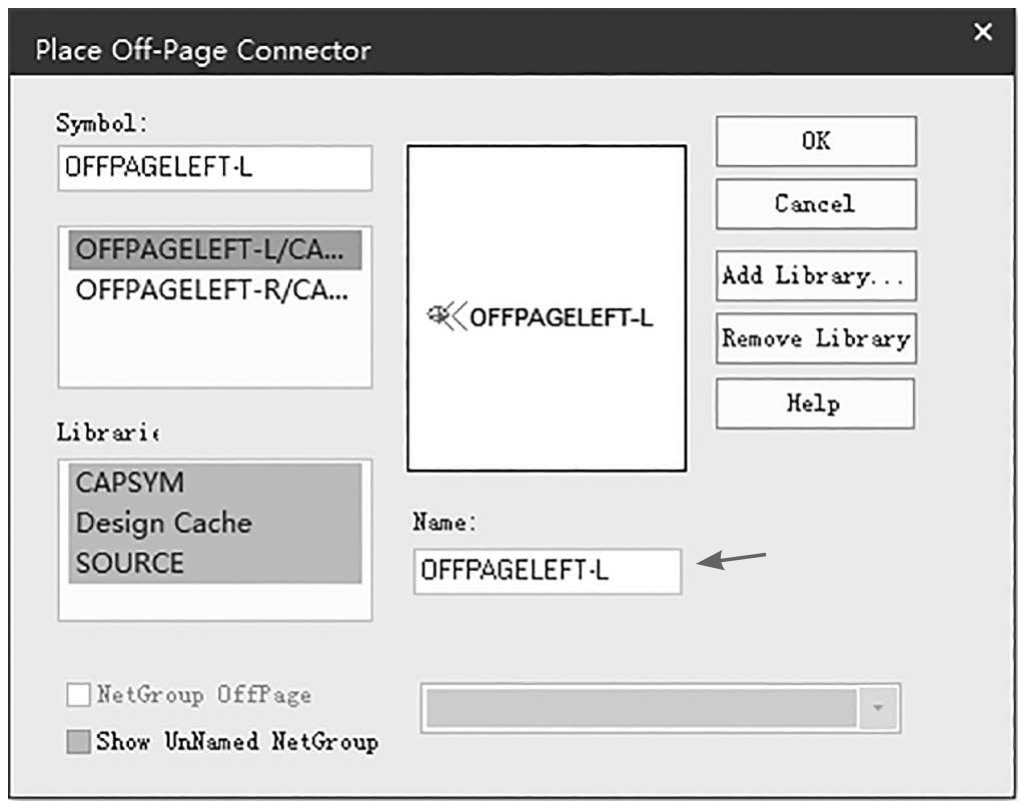Enable the NetGroup OffPage checkbox
Image resolution: width=1022 pixels, height=804 pixels.
pyautogui.click(x=78, y=695)
